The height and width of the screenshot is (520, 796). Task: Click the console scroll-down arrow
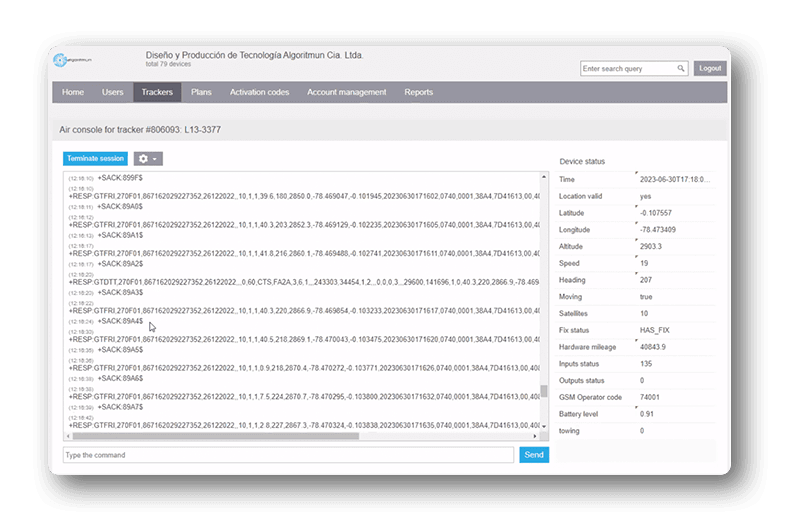[544, 427]
